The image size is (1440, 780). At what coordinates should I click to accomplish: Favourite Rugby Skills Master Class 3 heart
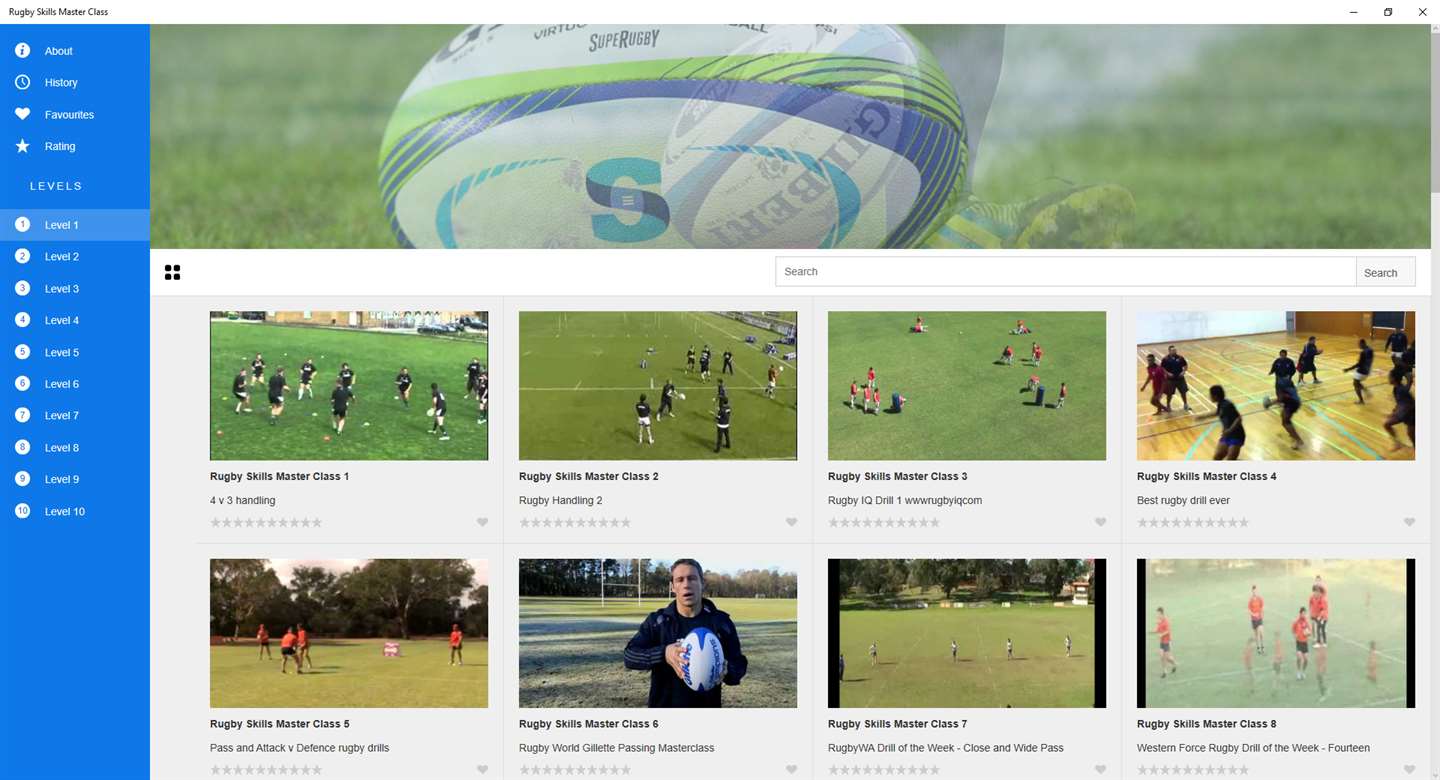pyautogui.click(x=1100, y=522)
